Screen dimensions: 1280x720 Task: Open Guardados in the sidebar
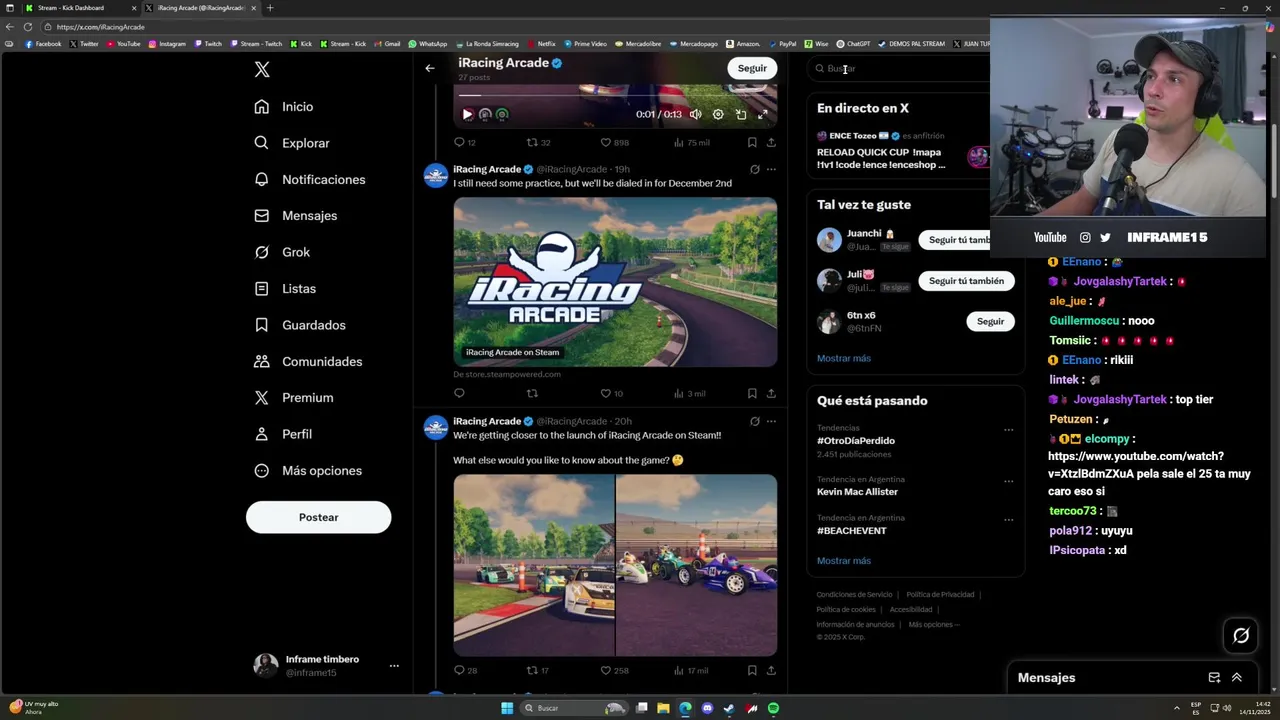tap(300, 325)
